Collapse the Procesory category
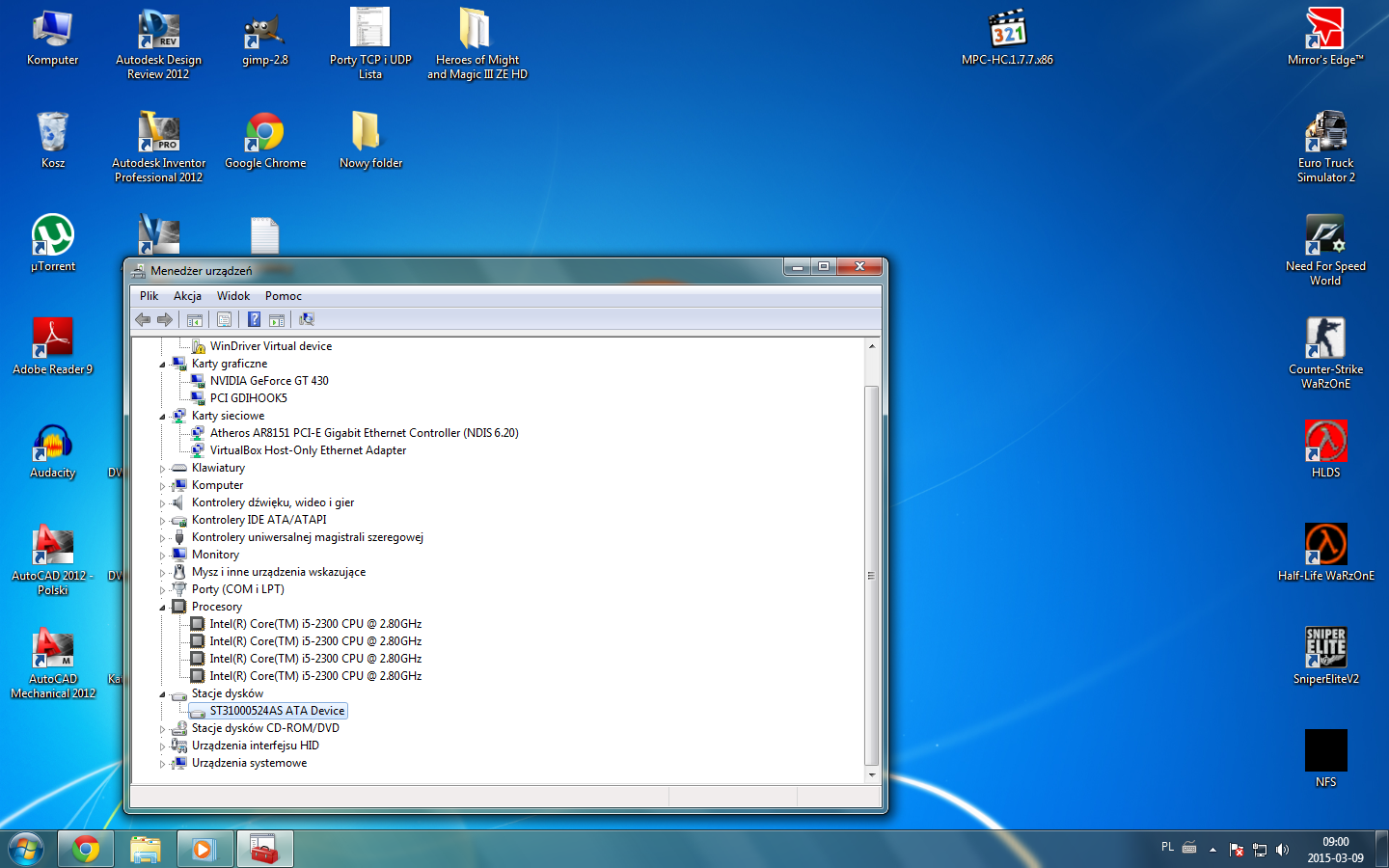The image size is (1389, 868). (162, 608)
